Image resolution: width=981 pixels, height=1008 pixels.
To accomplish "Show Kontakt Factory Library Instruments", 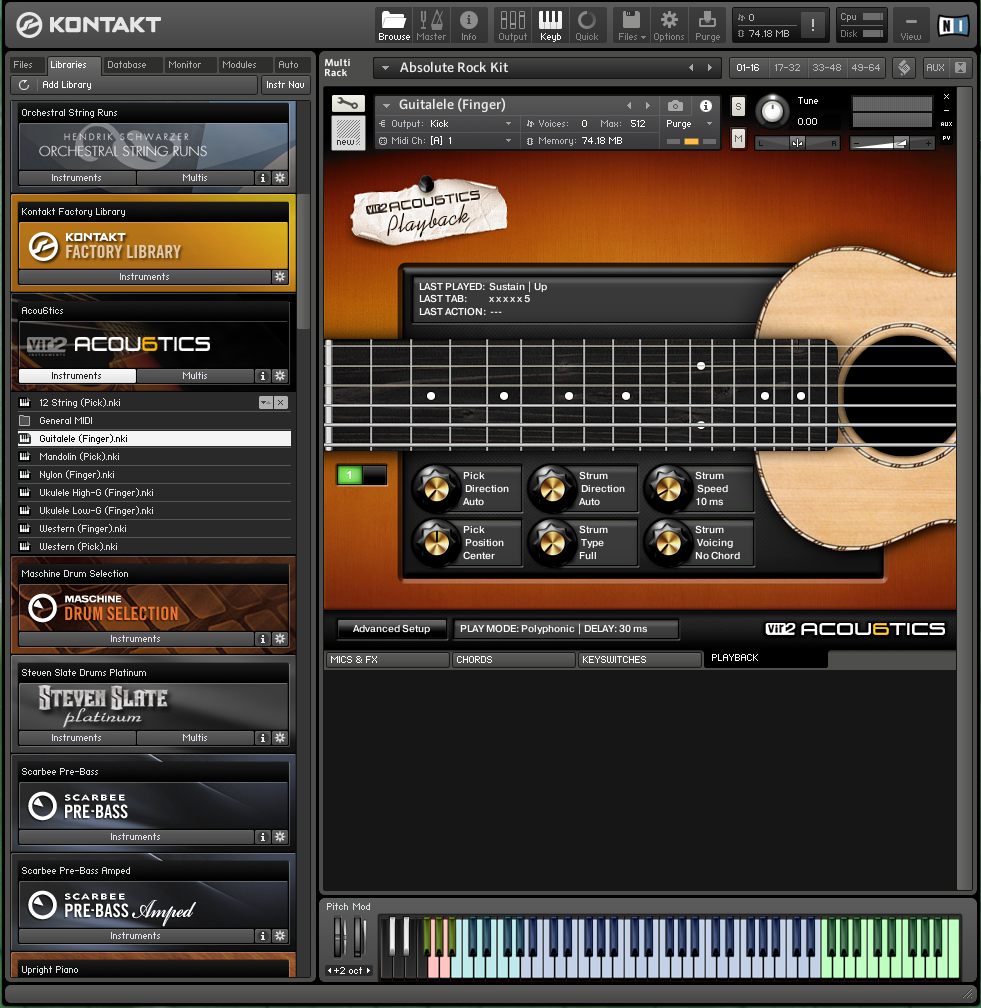I will point(144,276).
